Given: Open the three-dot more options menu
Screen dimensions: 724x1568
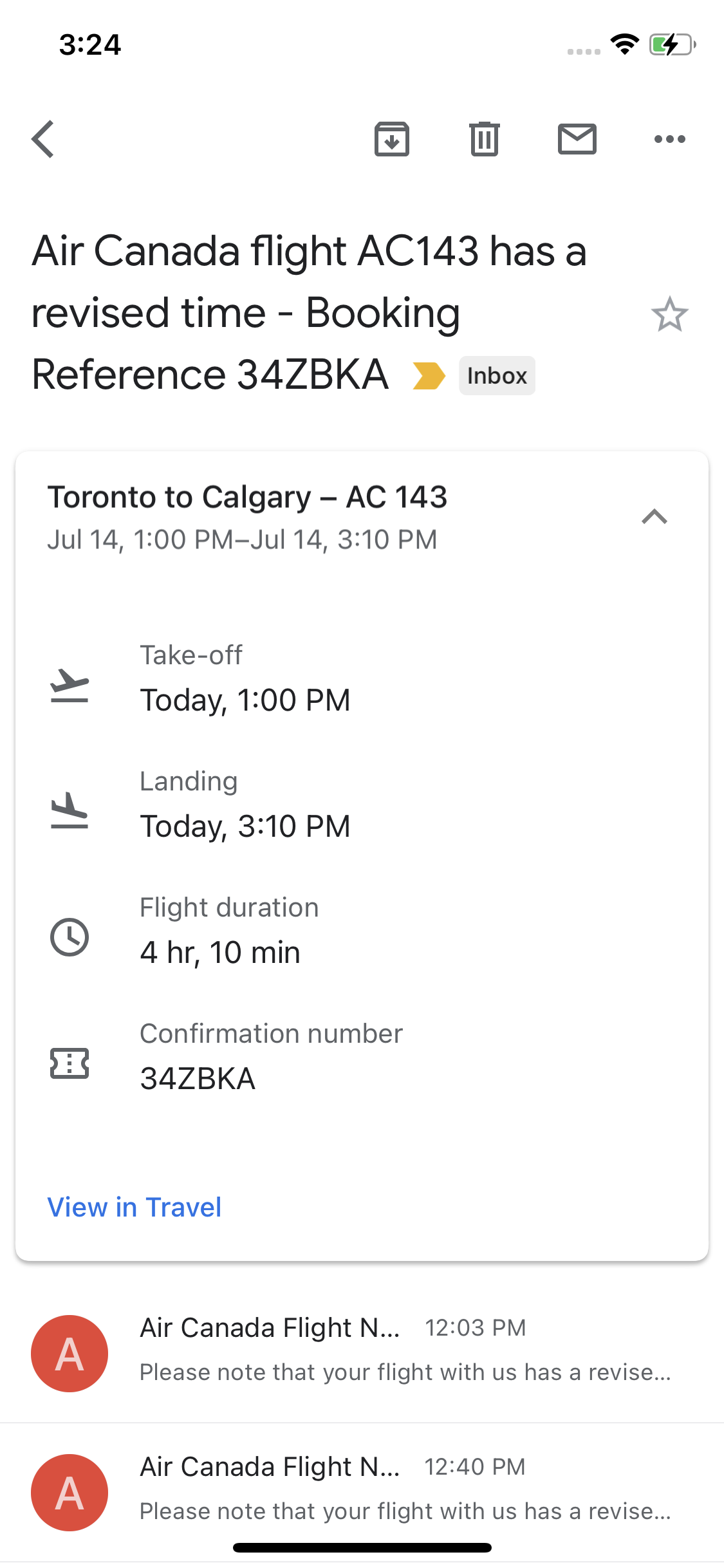Looking at the screenshot, I should 669,139.
